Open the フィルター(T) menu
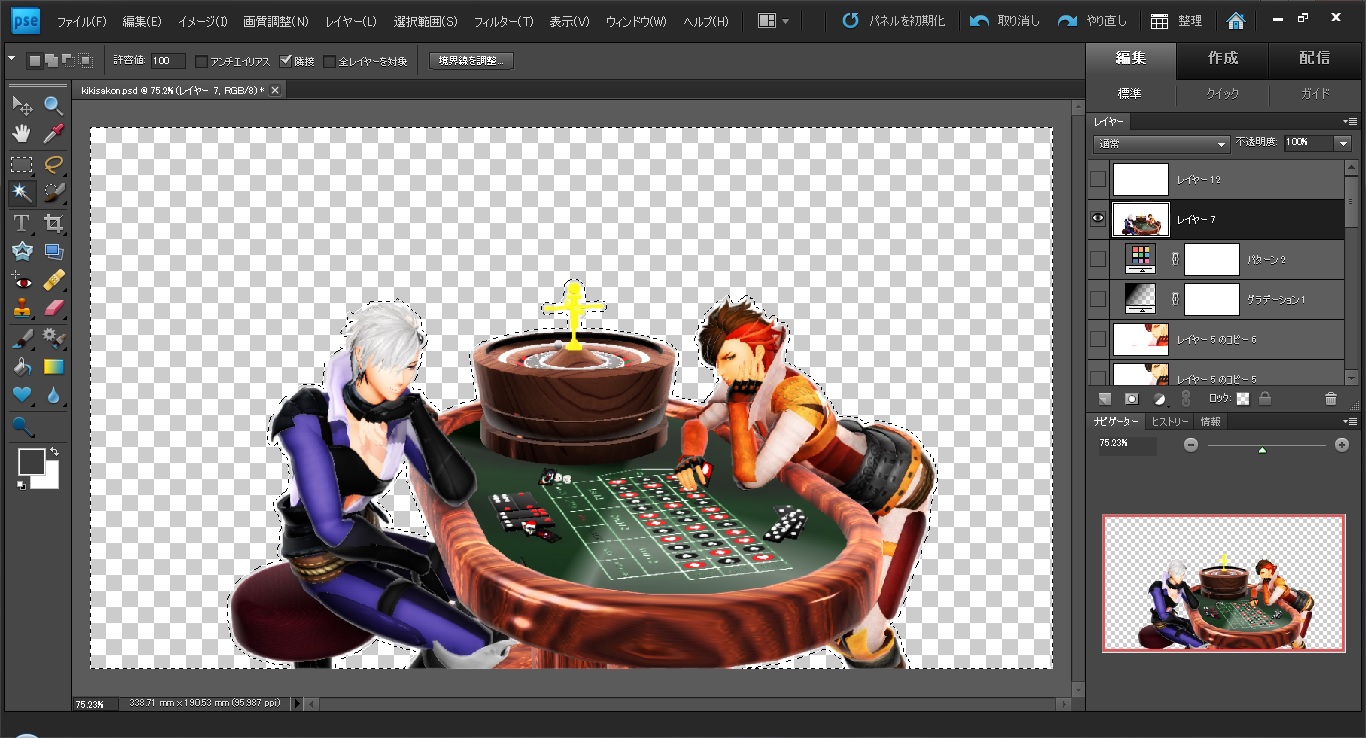Image resolution: width=1366 pixels, height=738 pixels. tap(503, 21)
